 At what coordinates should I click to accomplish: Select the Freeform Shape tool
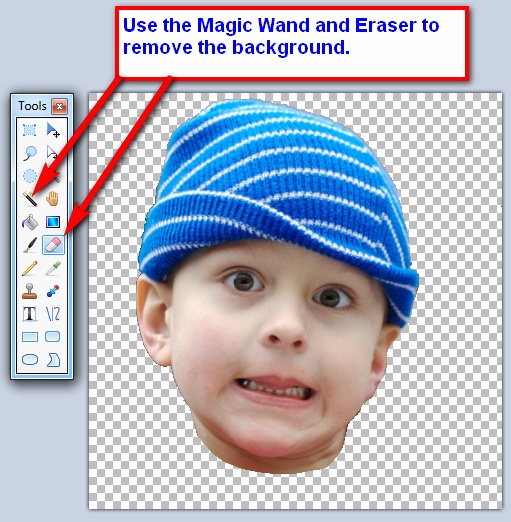(53, 360)
